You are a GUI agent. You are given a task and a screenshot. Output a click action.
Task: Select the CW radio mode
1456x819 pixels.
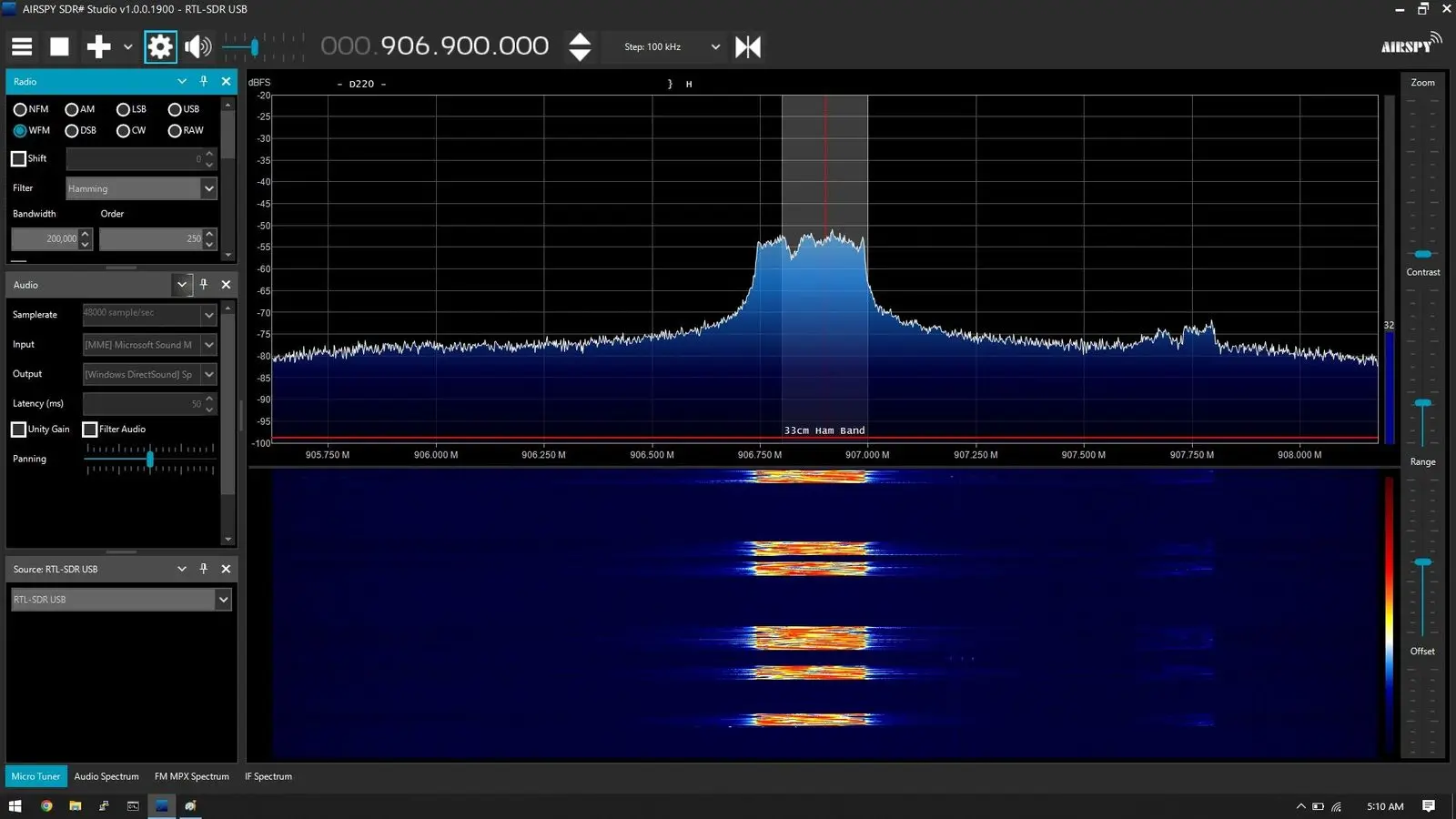(x=131, y=130)
